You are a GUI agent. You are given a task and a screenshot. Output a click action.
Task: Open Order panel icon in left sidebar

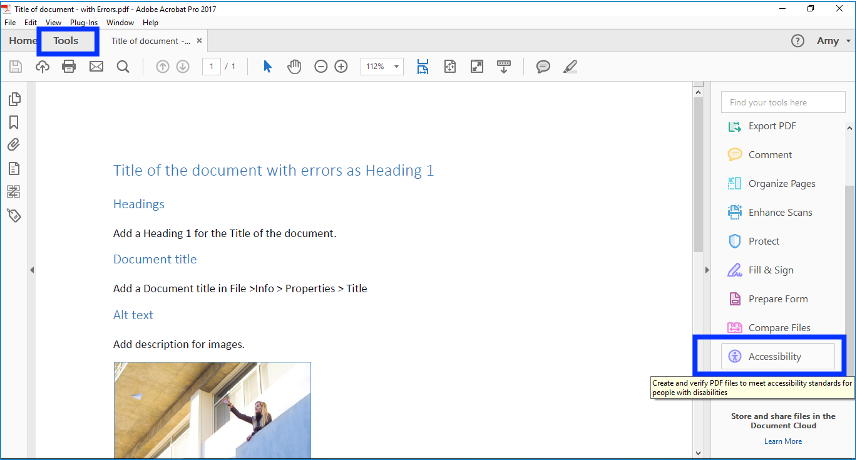coord(14,192)
